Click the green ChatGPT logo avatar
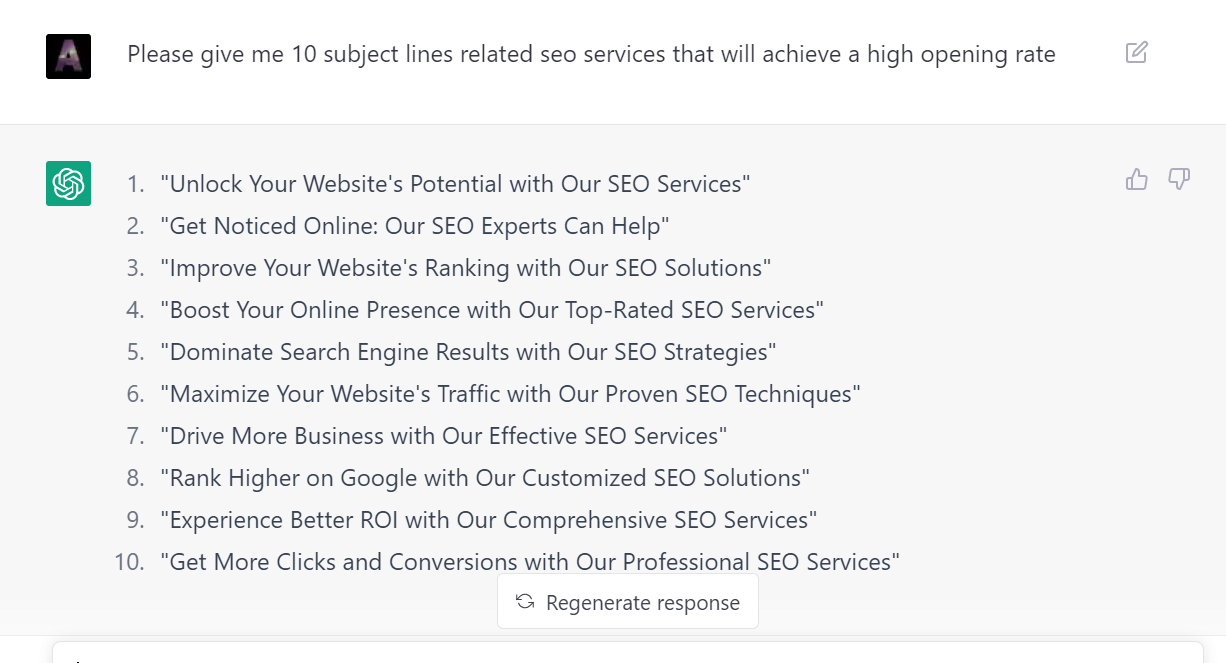 [x=68, y=184]
